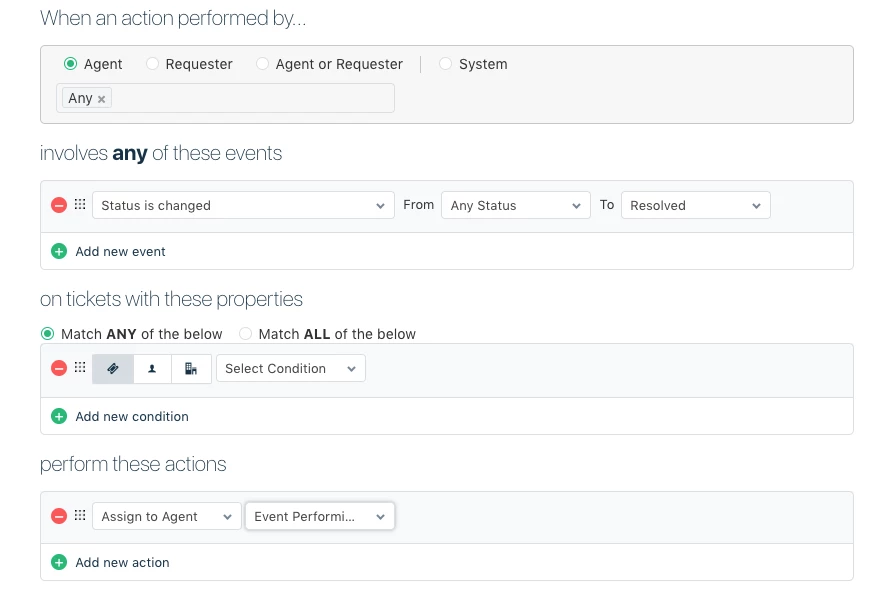
Task: Enable Match ALL of the below
Action: (245, 334)
